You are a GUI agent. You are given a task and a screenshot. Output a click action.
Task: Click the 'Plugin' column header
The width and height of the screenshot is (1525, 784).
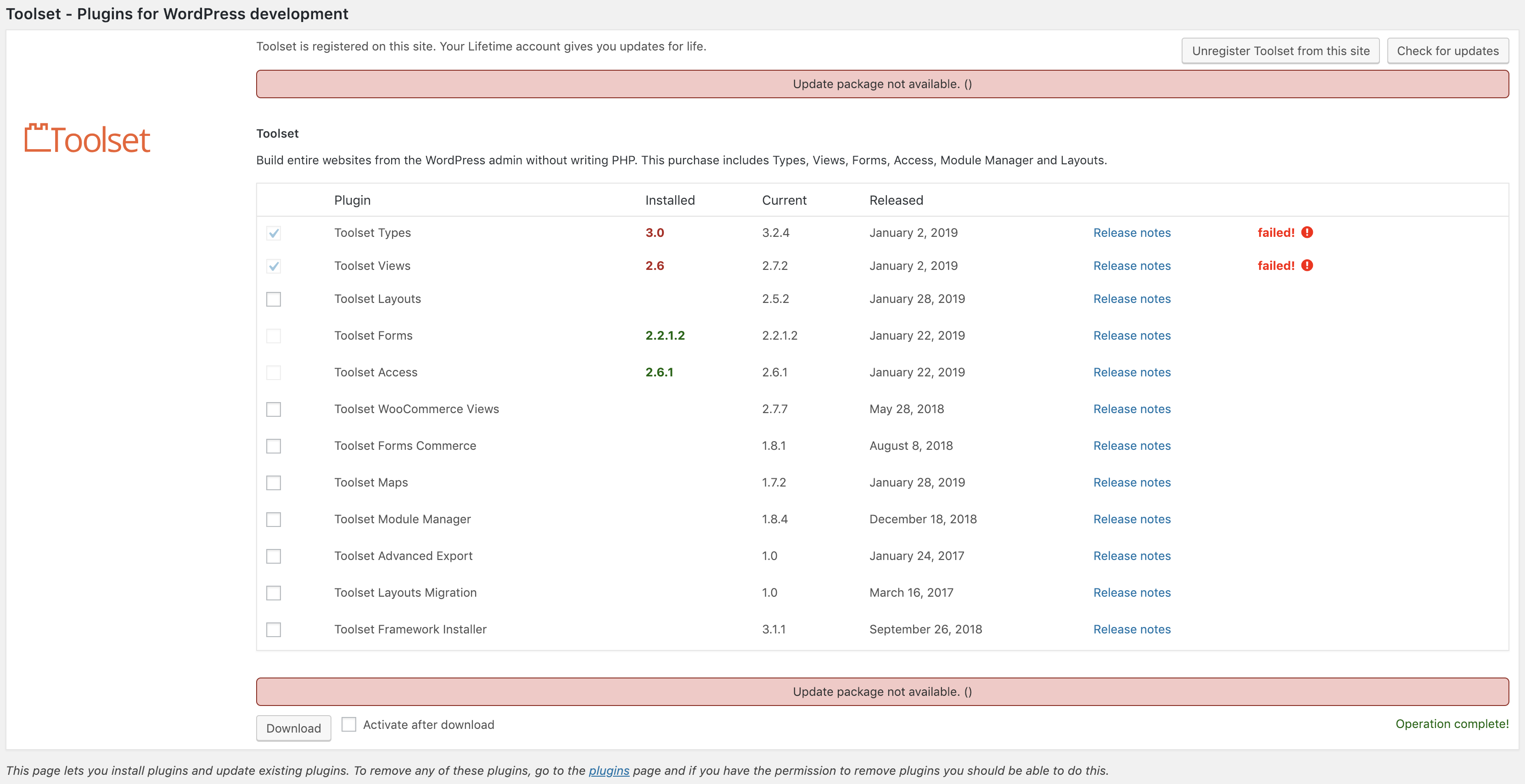(x=352, y=200)
